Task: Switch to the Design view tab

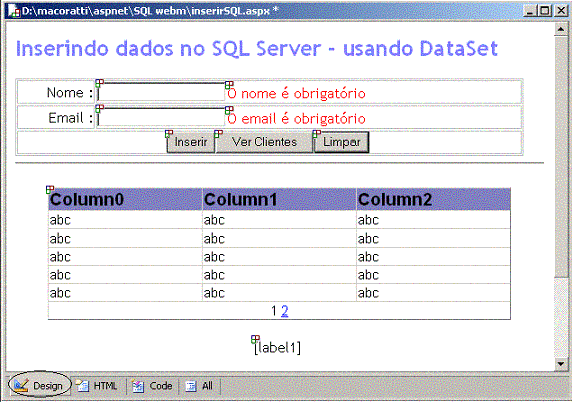Action: tap(39, 386)
